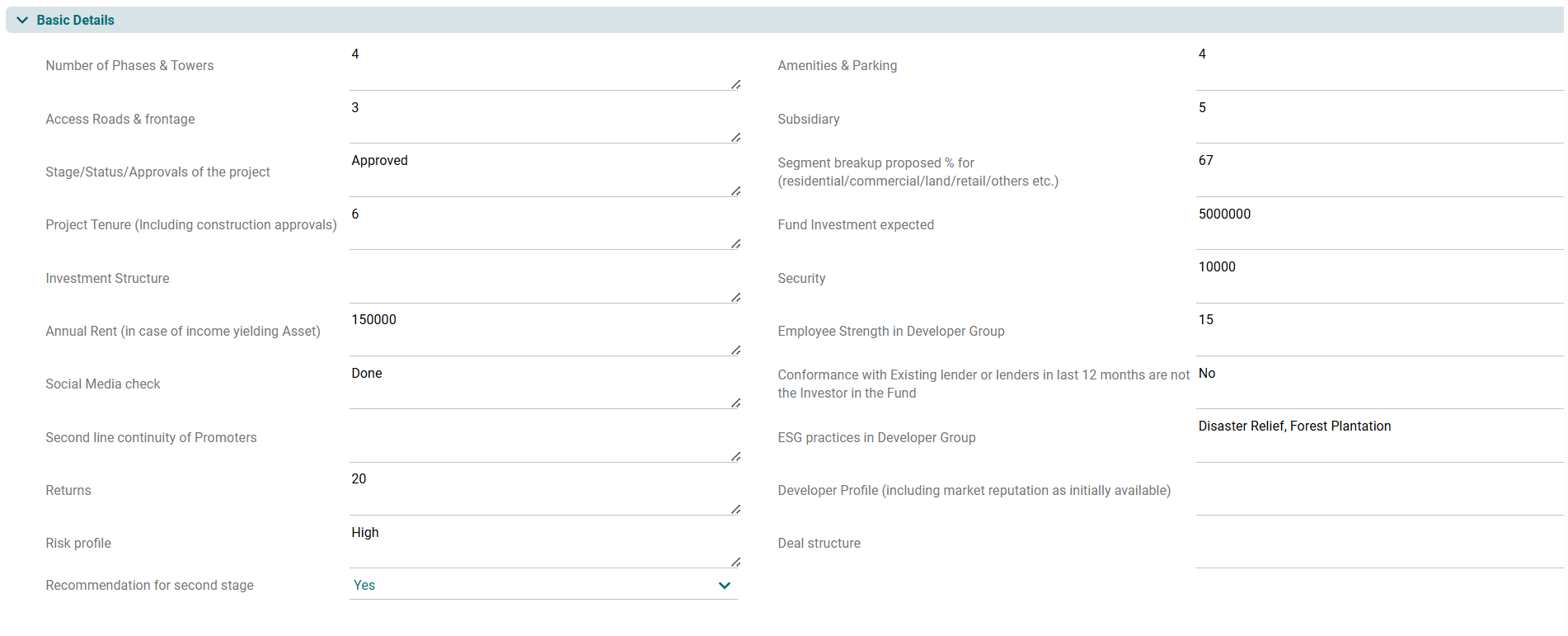Click resize grip on Stage/Status/Approvals field
Viewport: 1568px width, 636px height.
click(735, 191)
